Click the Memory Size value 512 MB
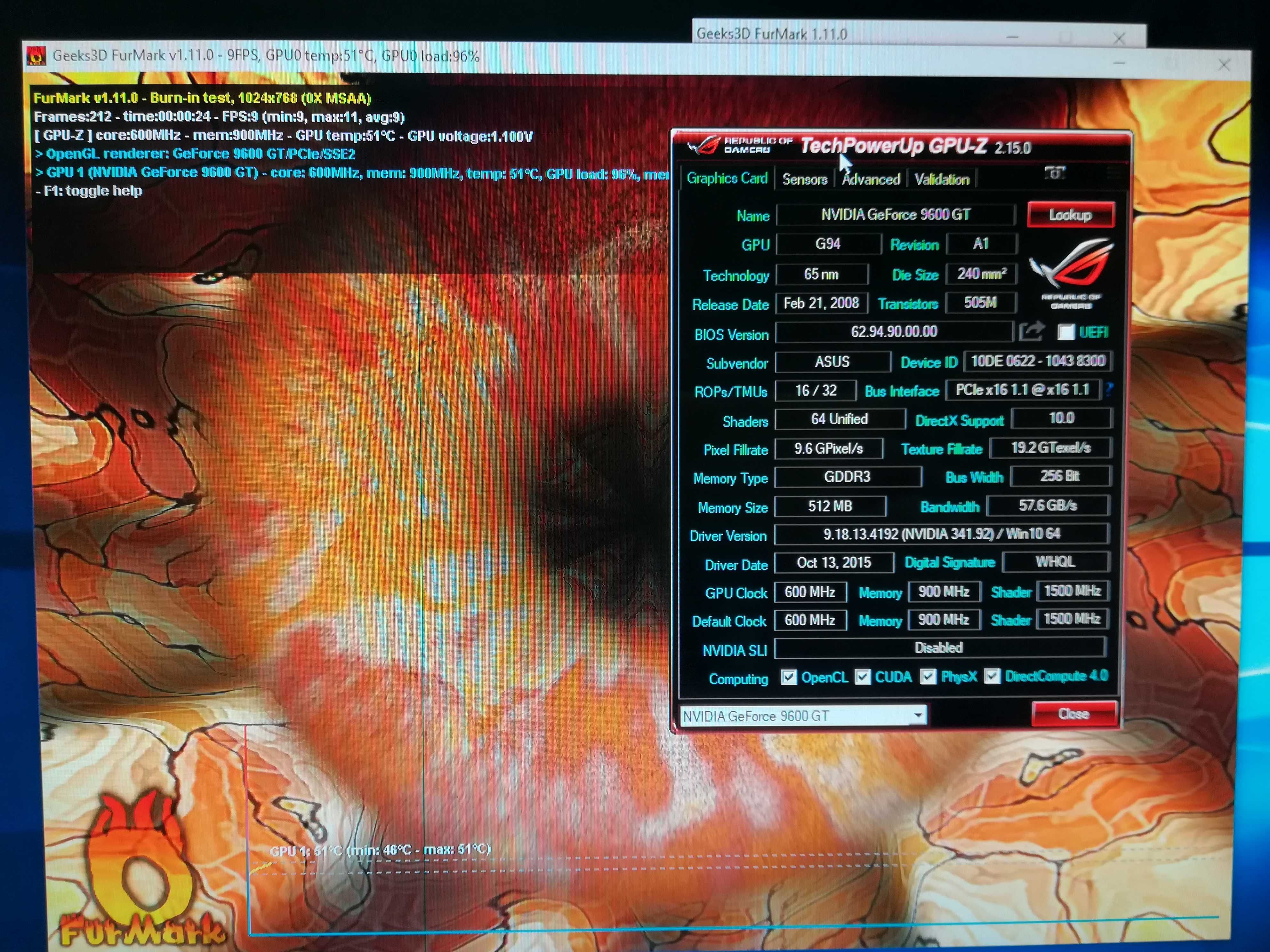 (x=830, y=506)
